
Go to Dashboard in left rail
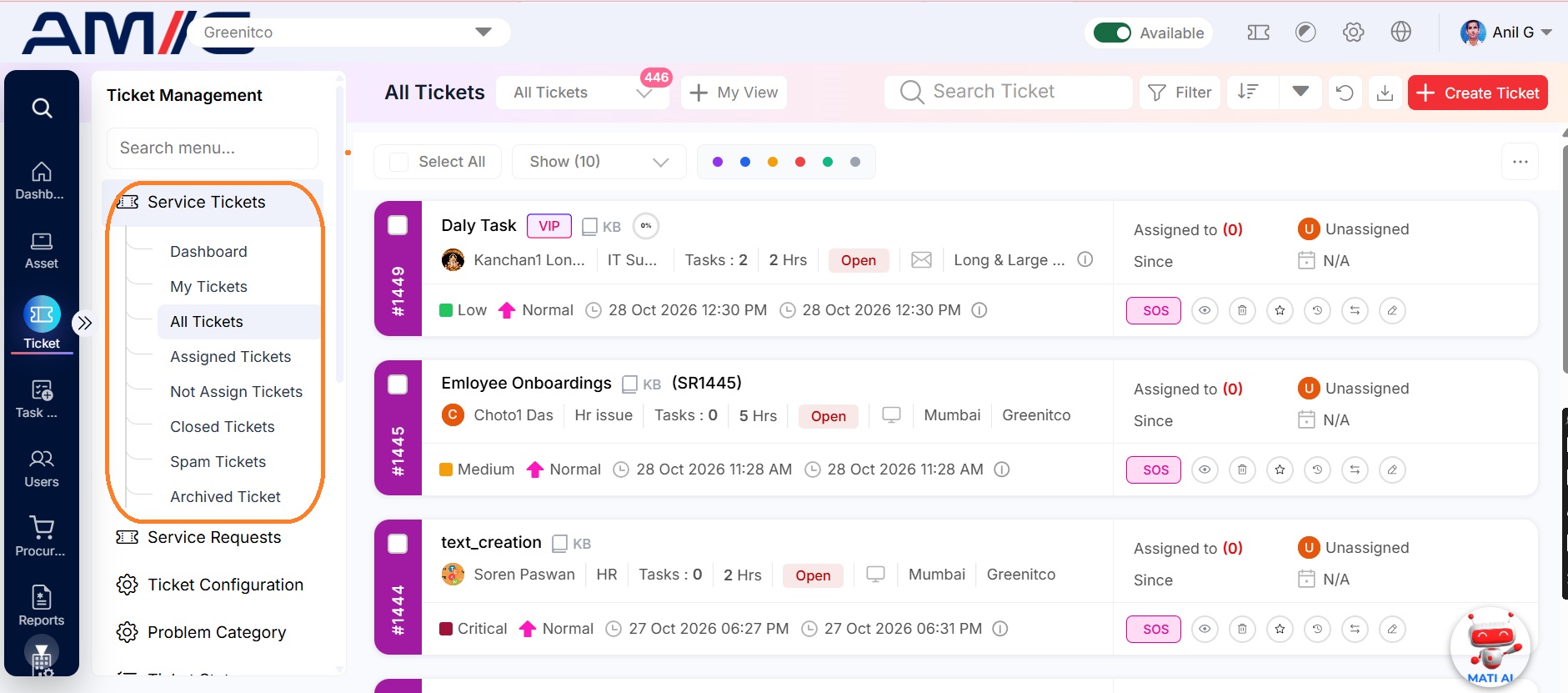42,181
